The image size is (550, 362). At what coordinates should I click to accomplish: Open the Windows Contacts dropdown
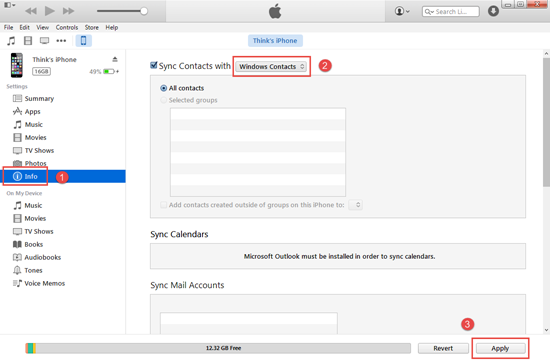coord(272,66)
